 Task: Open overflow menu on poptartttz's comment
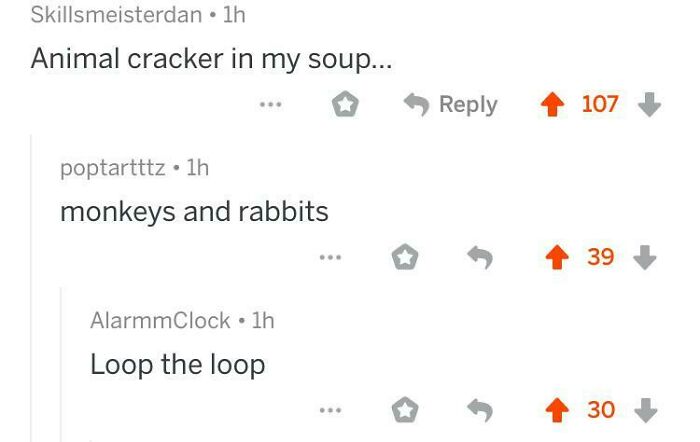click(330, 257)
